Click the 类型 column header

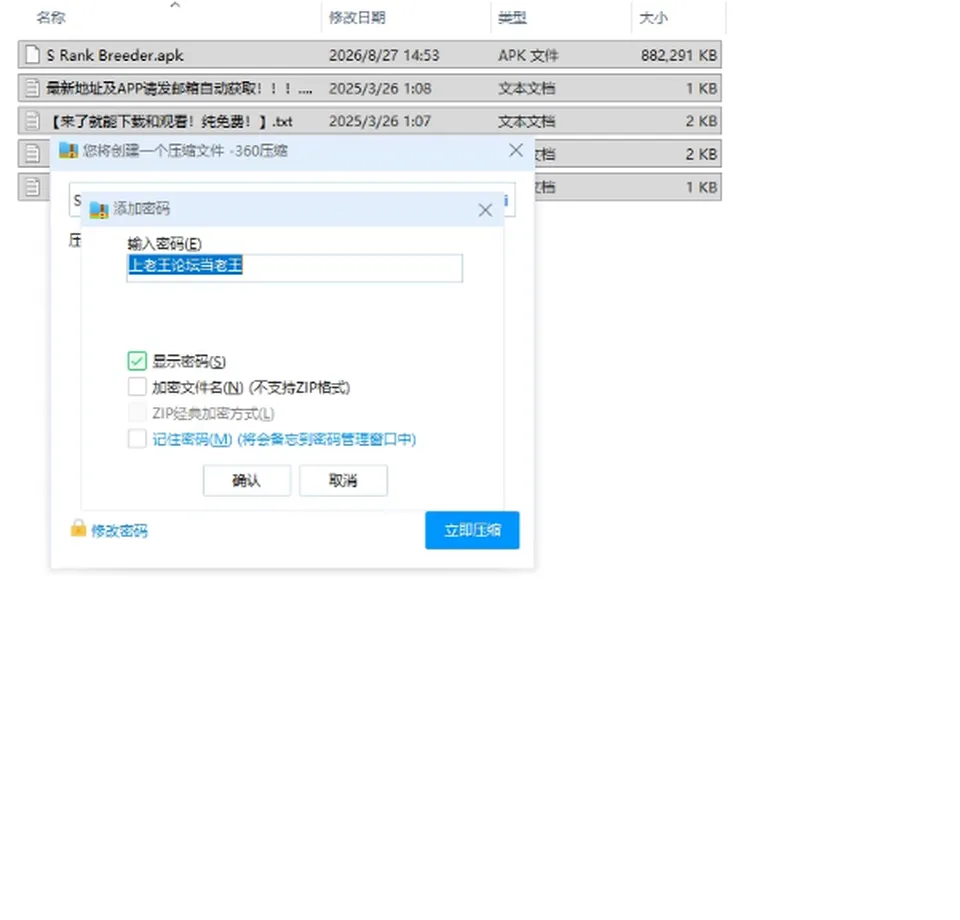coord(512,18)
